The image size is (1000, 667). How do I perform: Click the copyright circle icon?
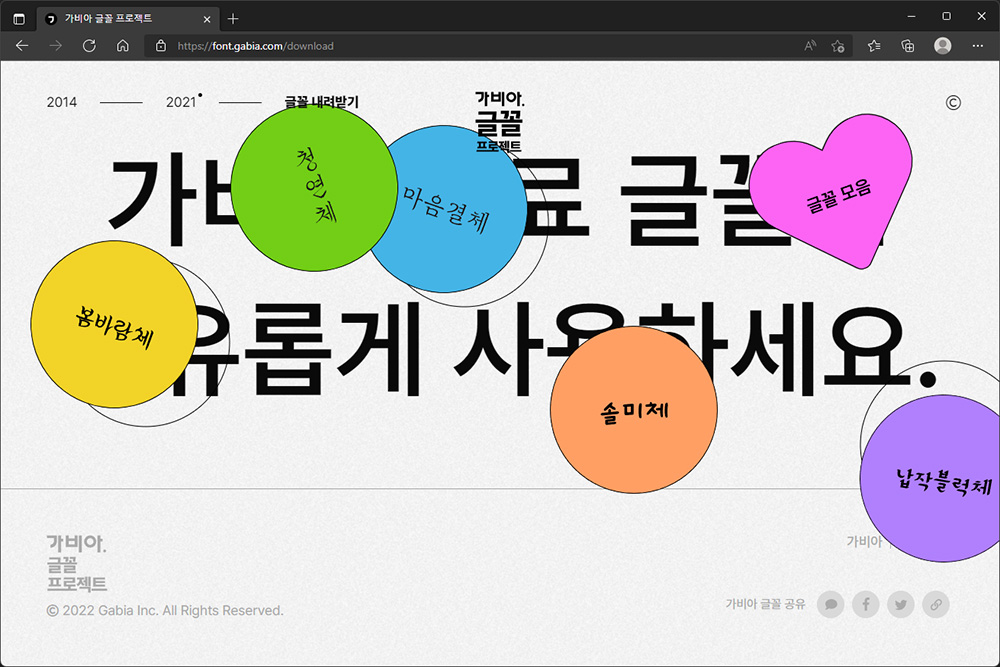pos(953,103)
